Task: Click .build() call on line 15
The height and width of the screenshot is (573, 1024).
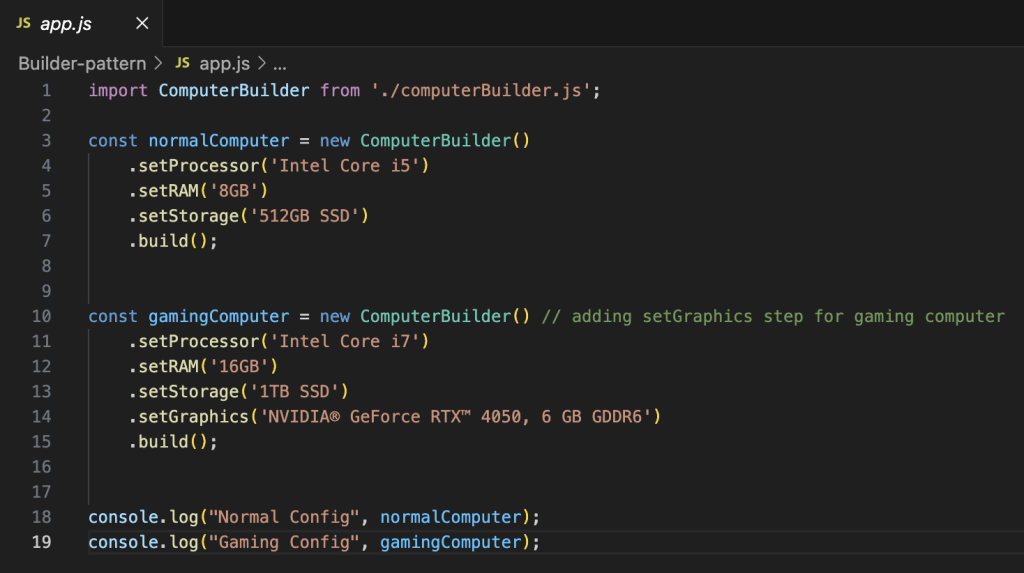Action: tap(173, 442)
